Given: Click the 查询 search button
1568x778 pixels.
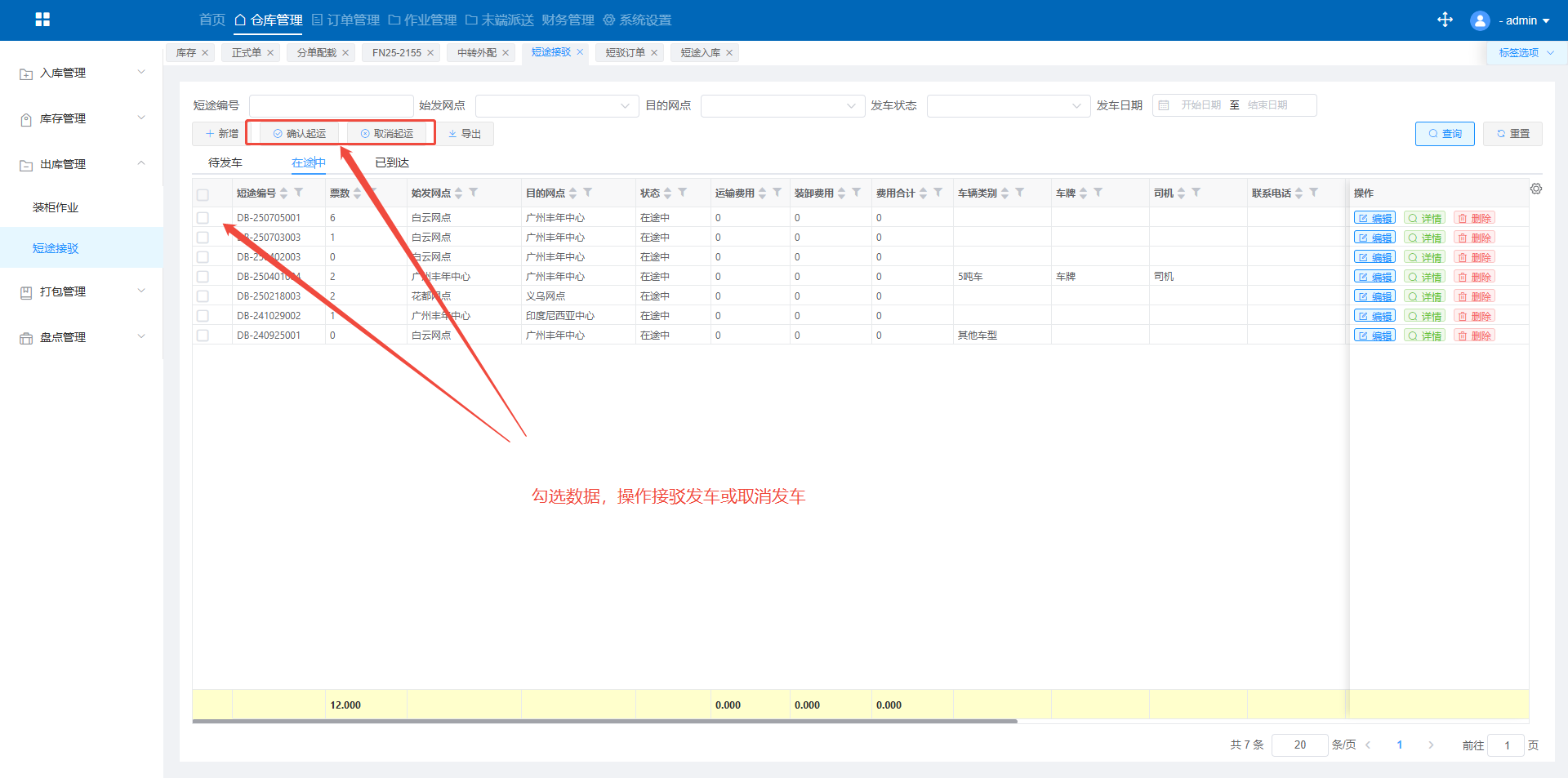Looking at the screenshot, I should [1444, 134].
